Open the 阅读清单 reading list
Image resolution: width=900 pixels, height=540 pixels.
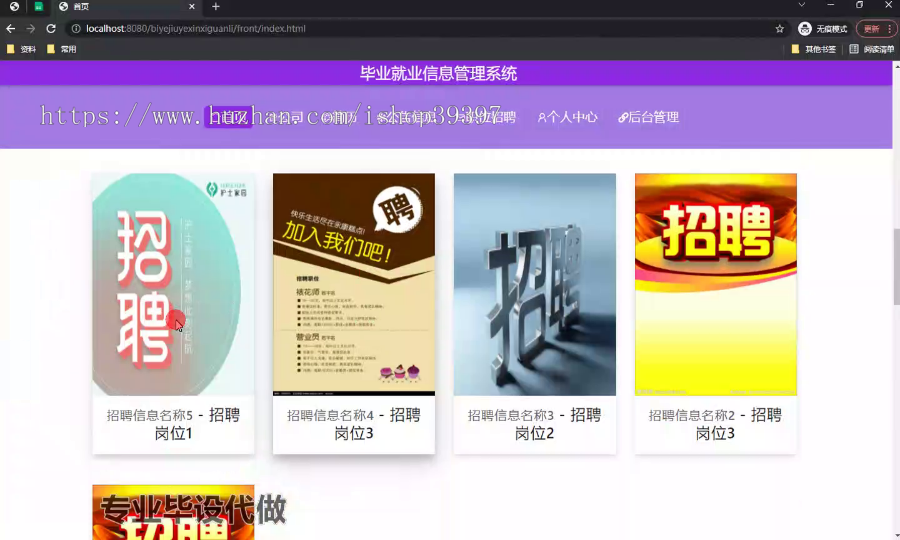871,49
